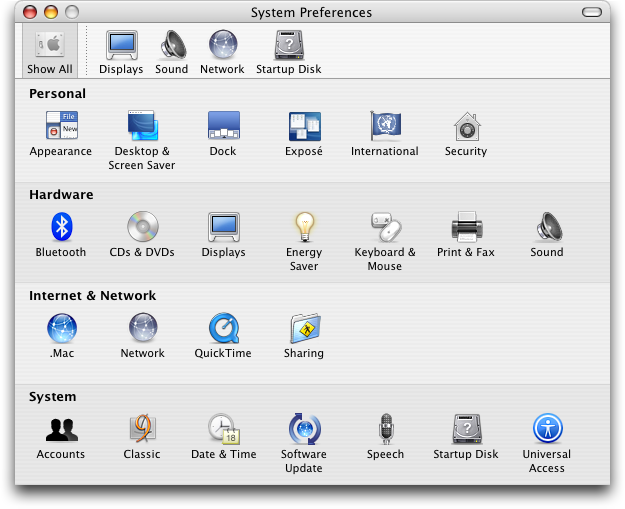This screenshot has width=625, height=509.
Task: Click the Personal section heading
Action: click(x=57, y=94)
